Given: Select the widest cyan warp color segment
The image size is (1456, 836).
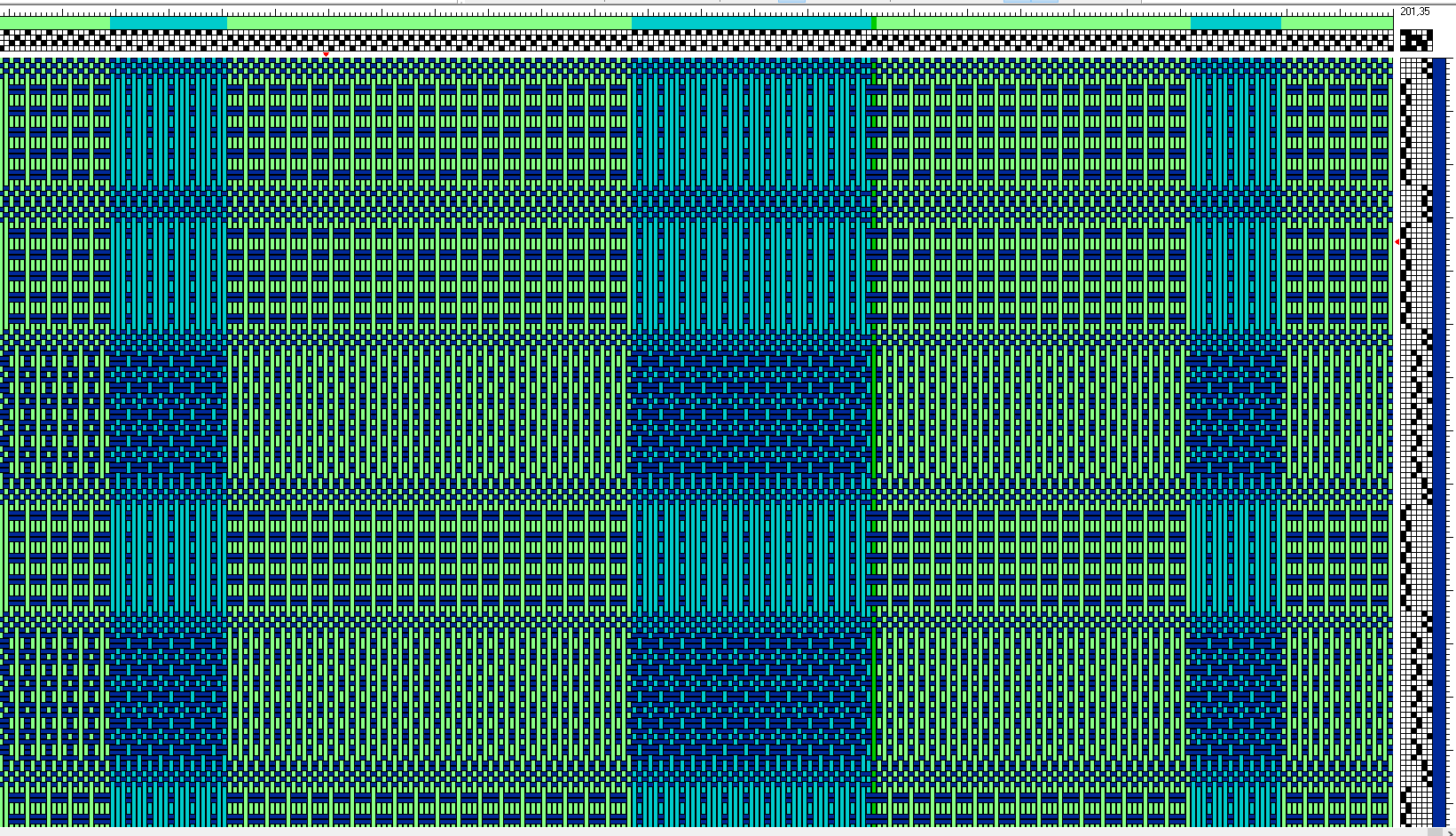Looking at the screenshot, I should point(751,22).
